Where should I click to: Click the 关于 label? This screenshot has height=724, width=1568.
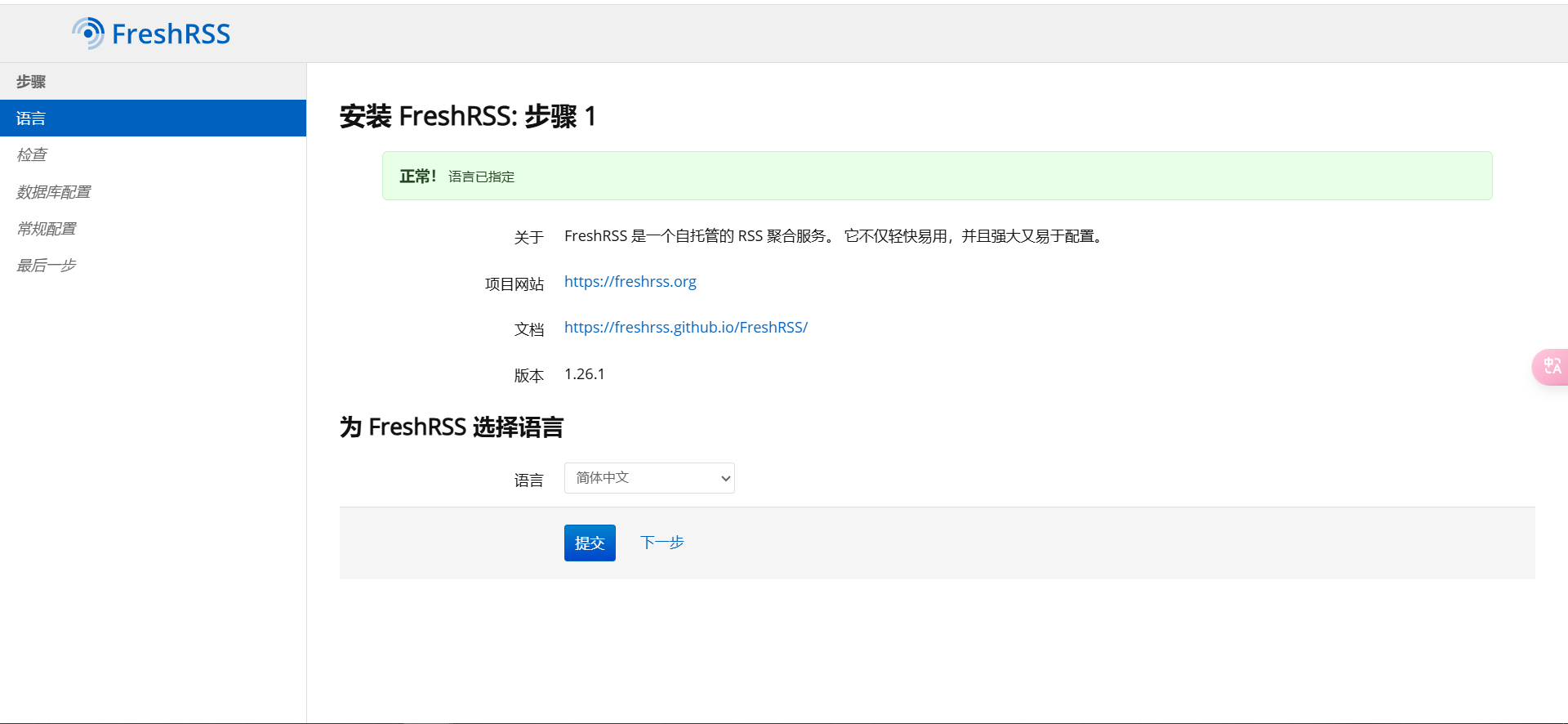[529, 237]
